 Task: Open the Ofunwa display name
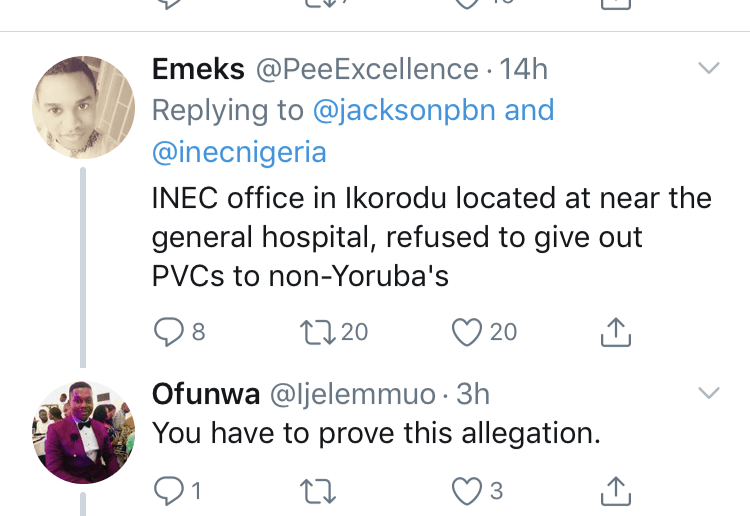[206, 394]
